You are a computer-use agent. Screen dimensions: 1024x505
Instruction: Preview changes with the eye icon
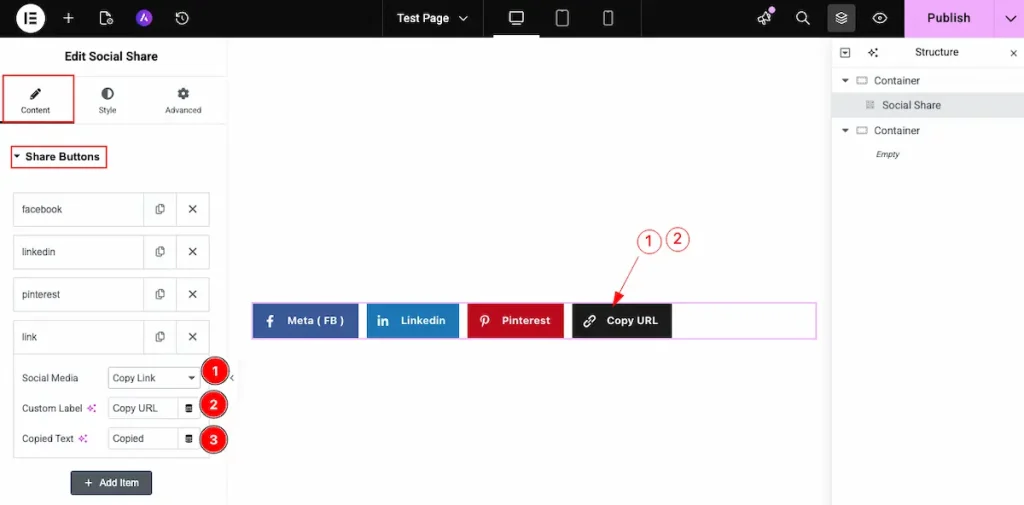[x=880, y=18]
